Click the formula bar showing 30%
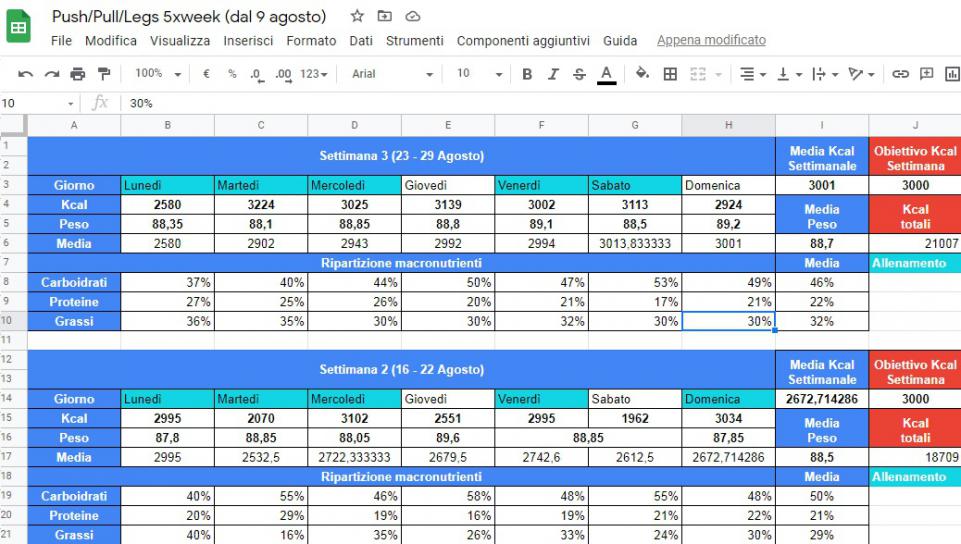This screenshot has width=961, height=544. pyautogui.click(x=500, y=103)
